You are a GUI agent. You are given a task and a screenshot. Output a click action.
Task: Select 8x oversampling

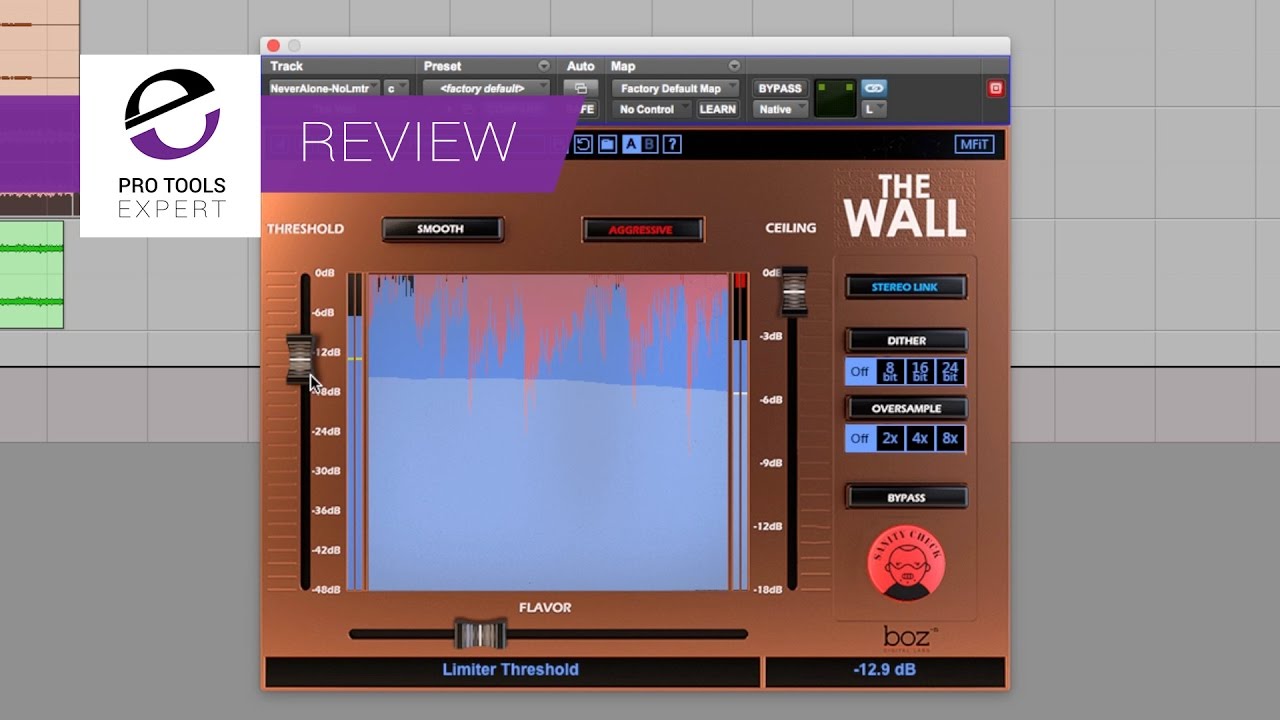coord(950,438)
